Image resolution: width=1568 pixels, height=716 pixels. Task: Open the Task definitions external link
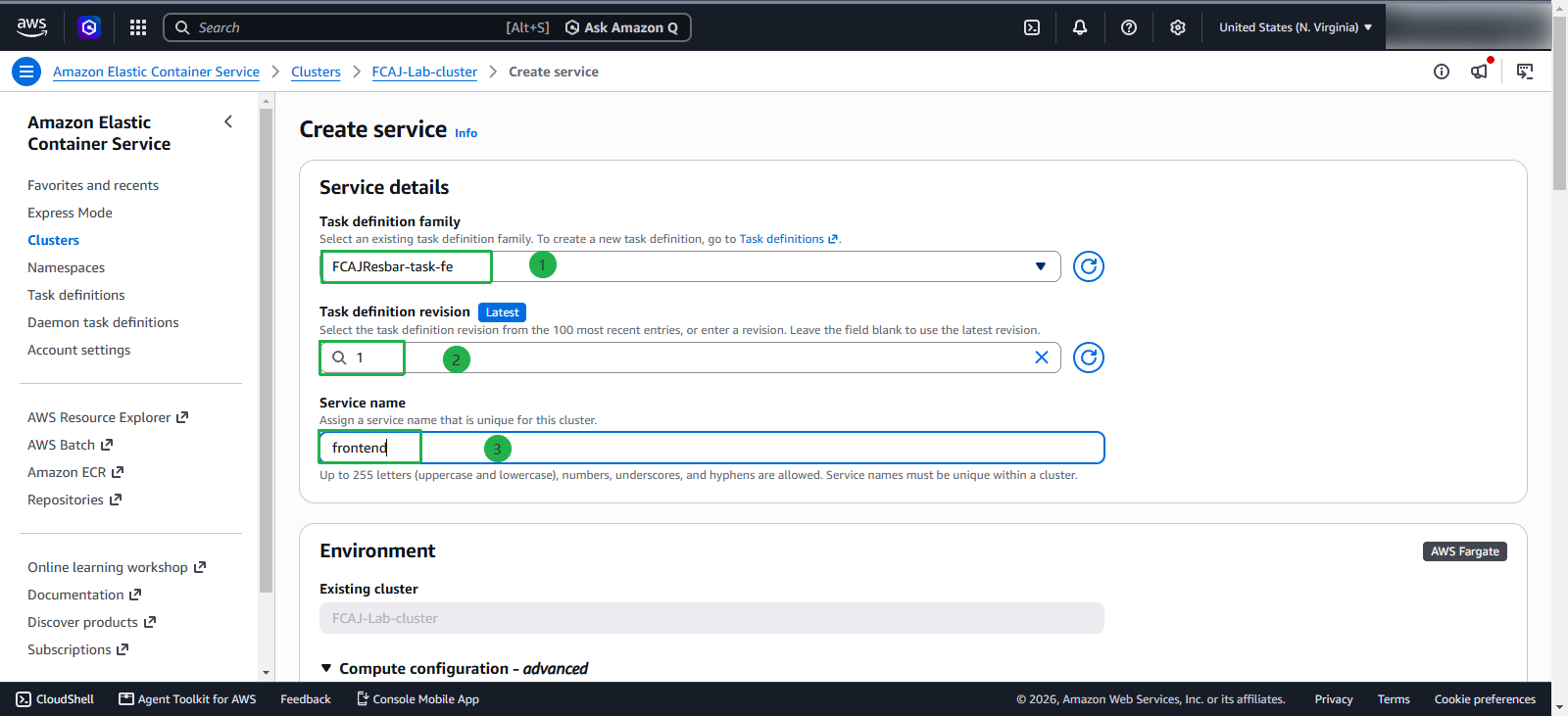click(x=788, y=239)
